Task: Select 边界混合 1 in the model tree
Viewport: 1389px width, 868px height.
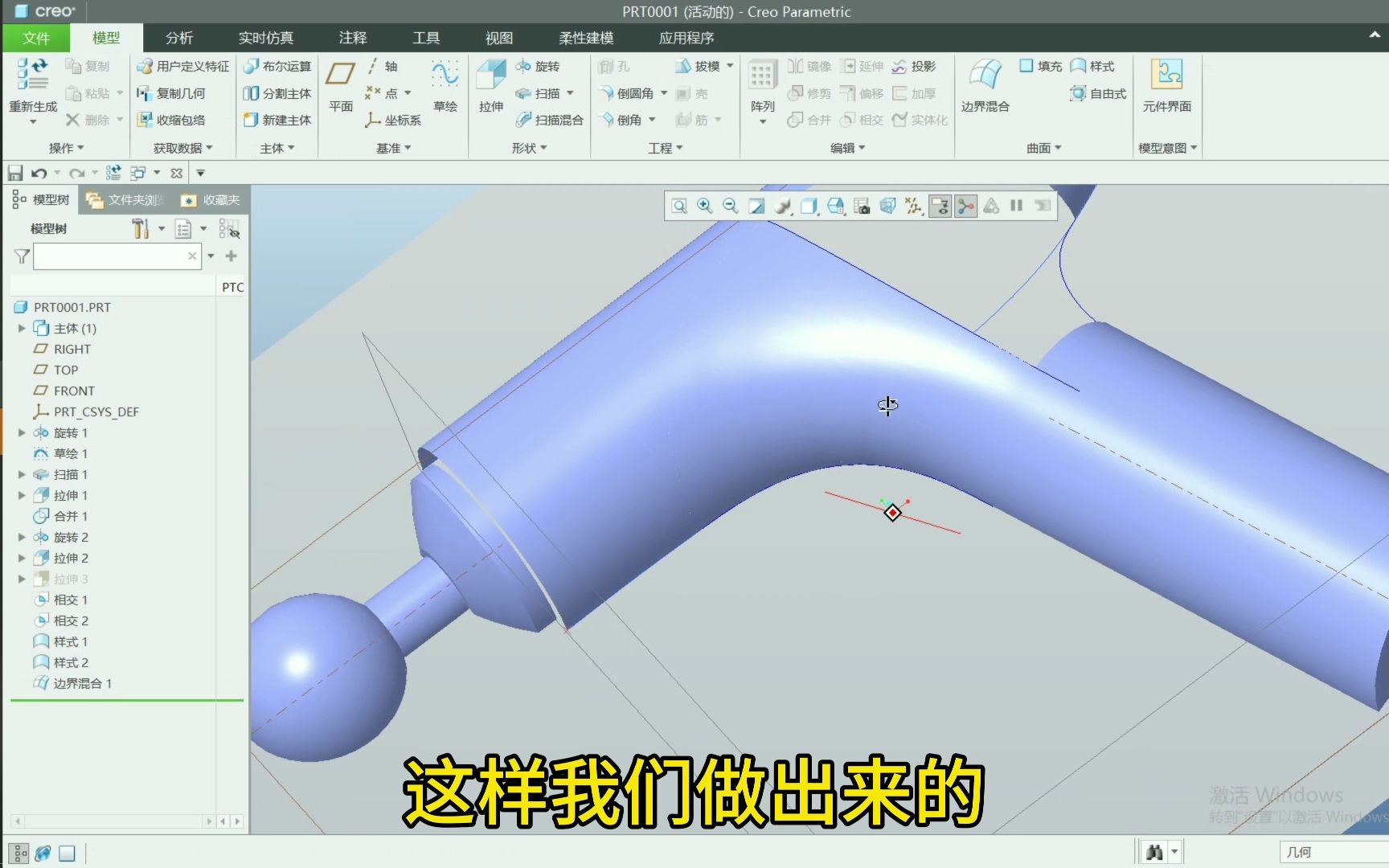Action: tap(72, 683)
